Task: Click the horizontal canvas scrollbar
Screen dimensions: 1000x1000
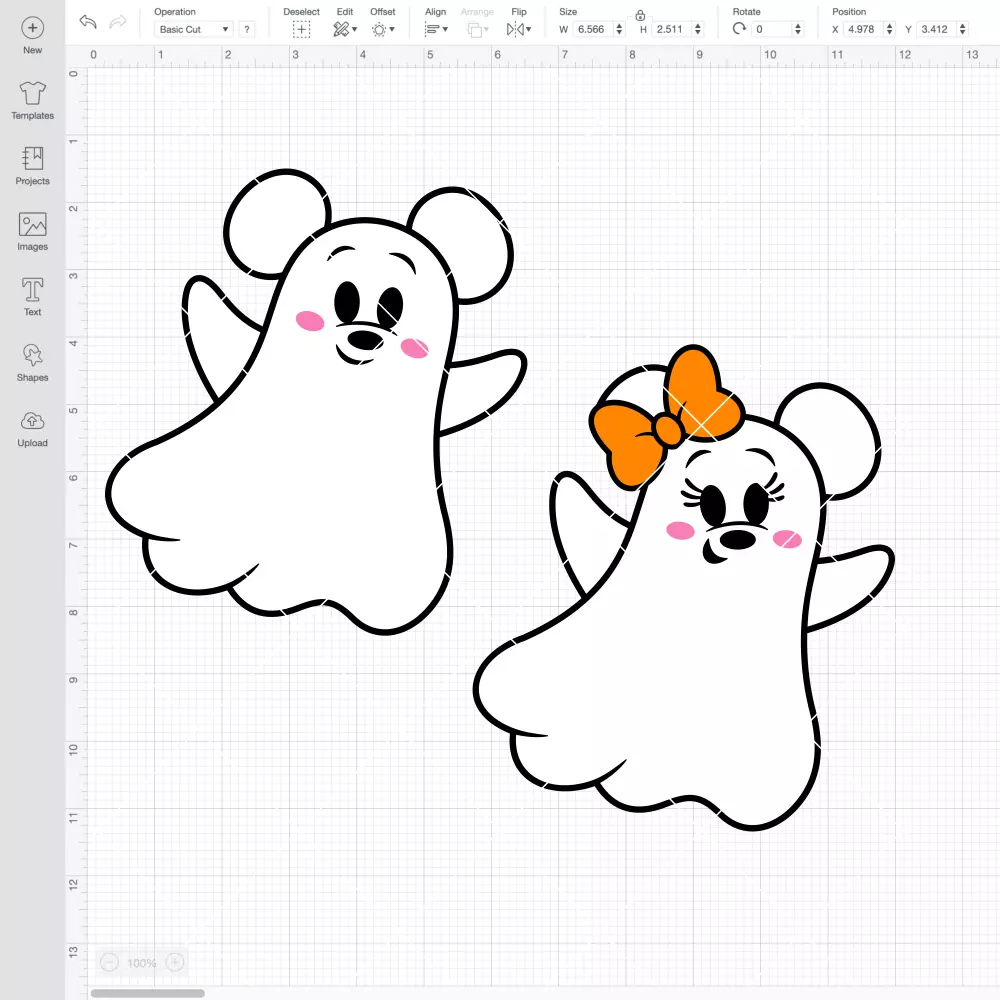Action: (147, 993)
